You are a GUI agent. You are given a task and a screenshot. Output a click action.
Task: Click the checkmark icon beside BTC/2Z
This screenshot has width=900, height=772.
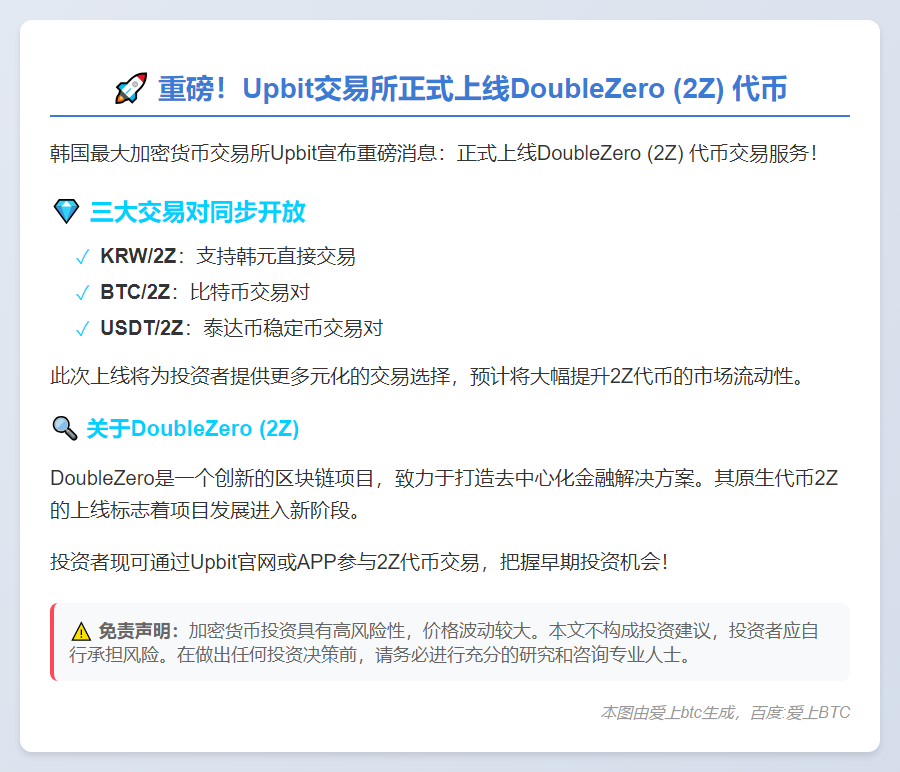click(82, 293)
